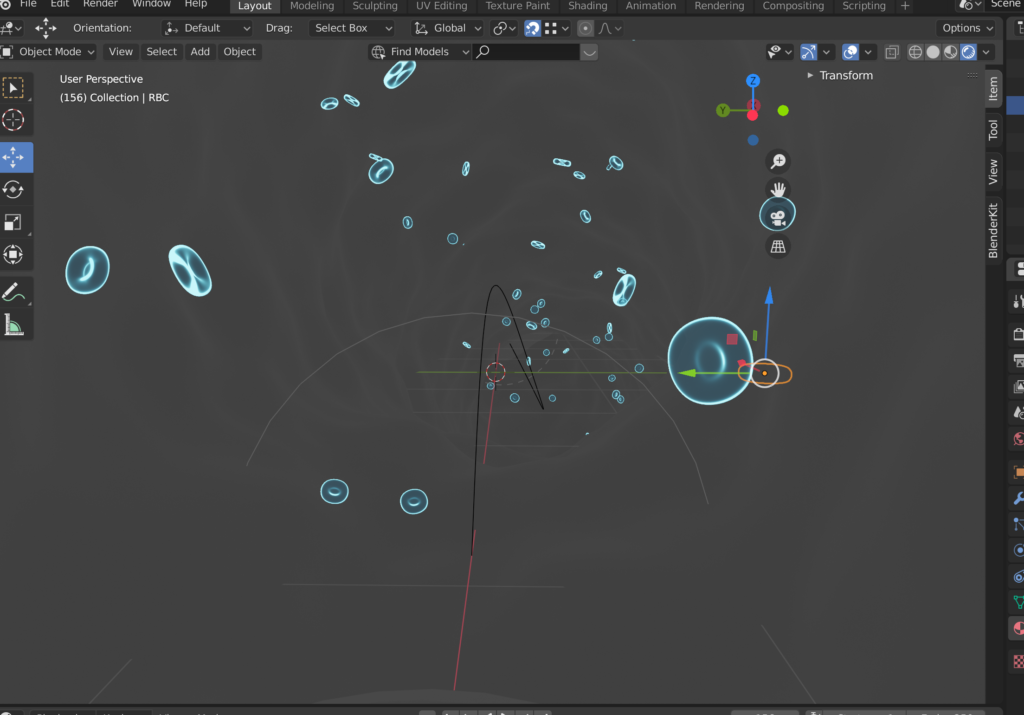Select the Scale tool

[x=13, y=222]
